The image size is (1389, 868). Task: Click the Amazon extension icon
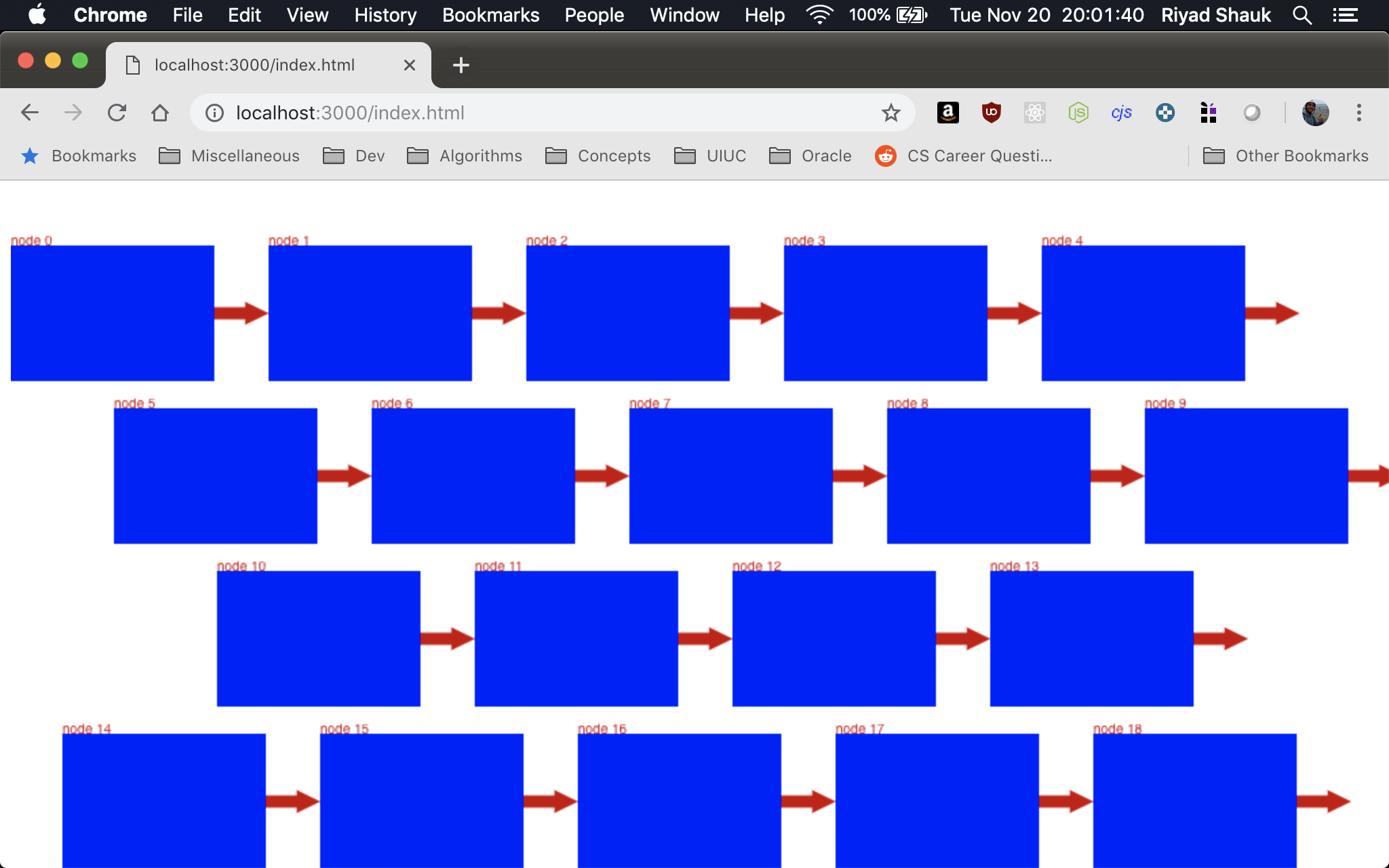[x=947, y=113]
